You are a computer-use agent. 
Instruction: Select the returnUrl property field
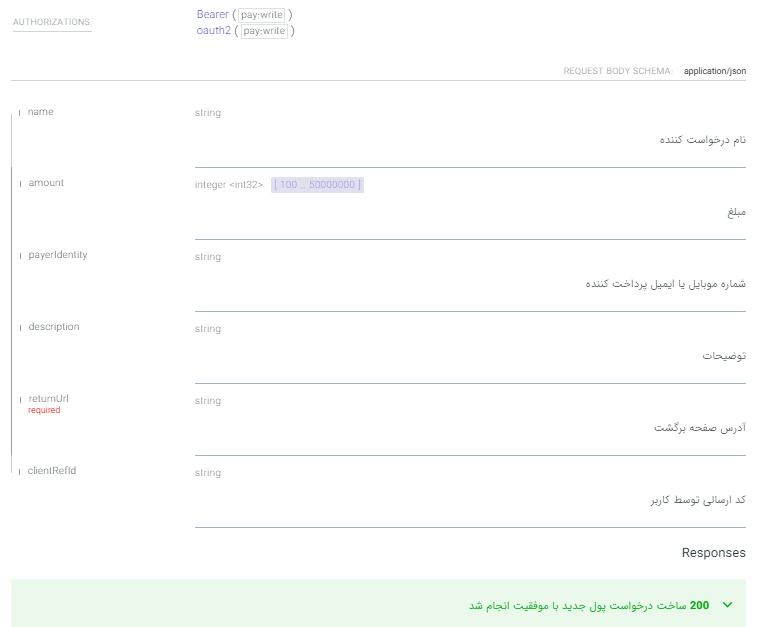click(x=48, y=398)
